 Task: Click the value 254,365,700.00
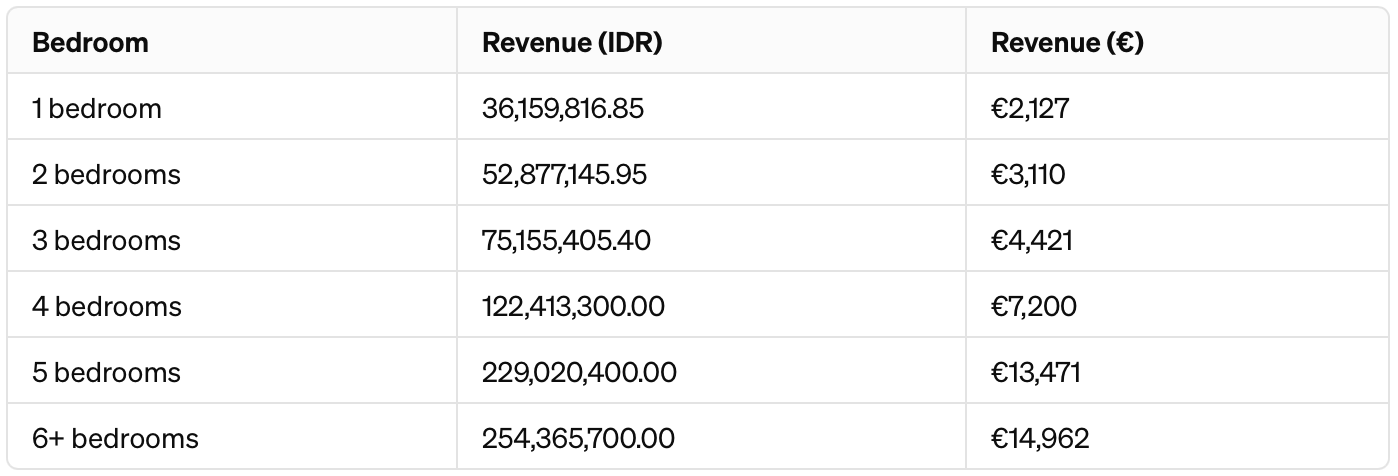[578, 438]
